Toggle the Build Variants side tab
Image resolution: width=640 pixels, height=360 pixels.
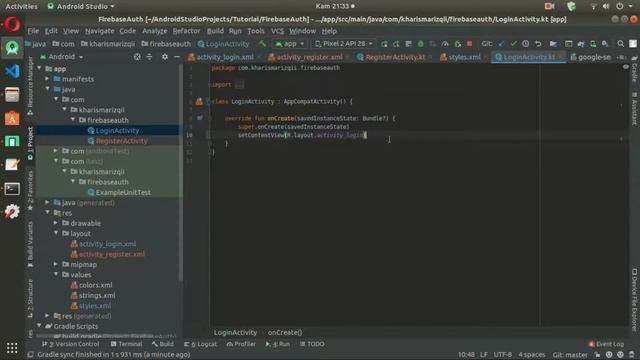point(30,244)
